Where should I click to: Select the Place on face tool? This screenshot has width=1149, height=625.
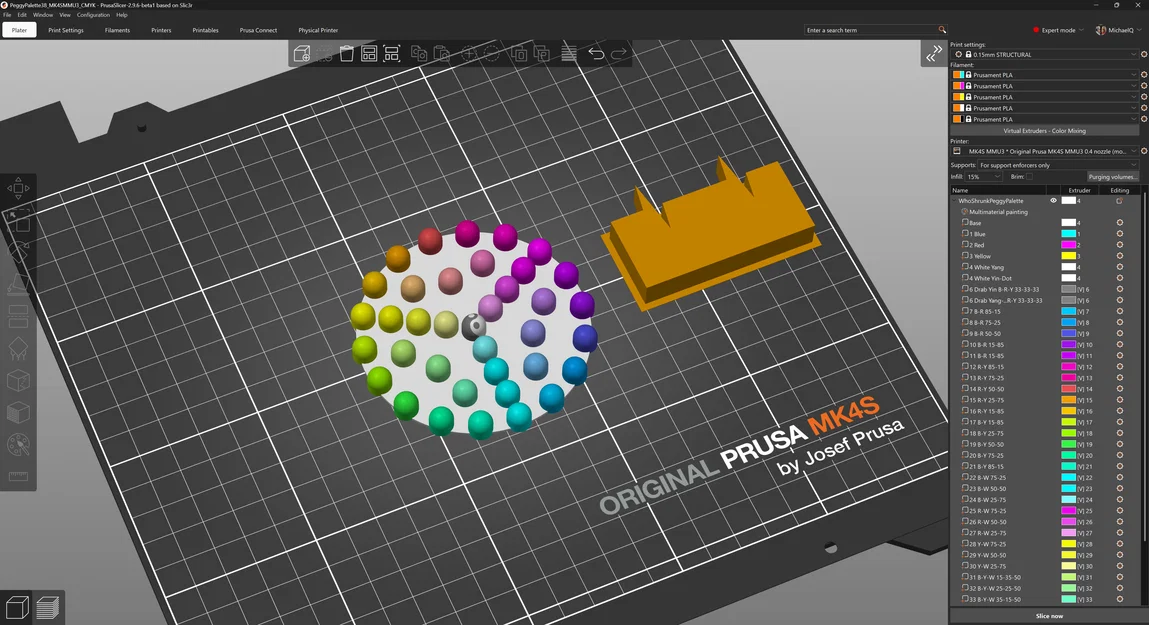click(x=18, y=284)
